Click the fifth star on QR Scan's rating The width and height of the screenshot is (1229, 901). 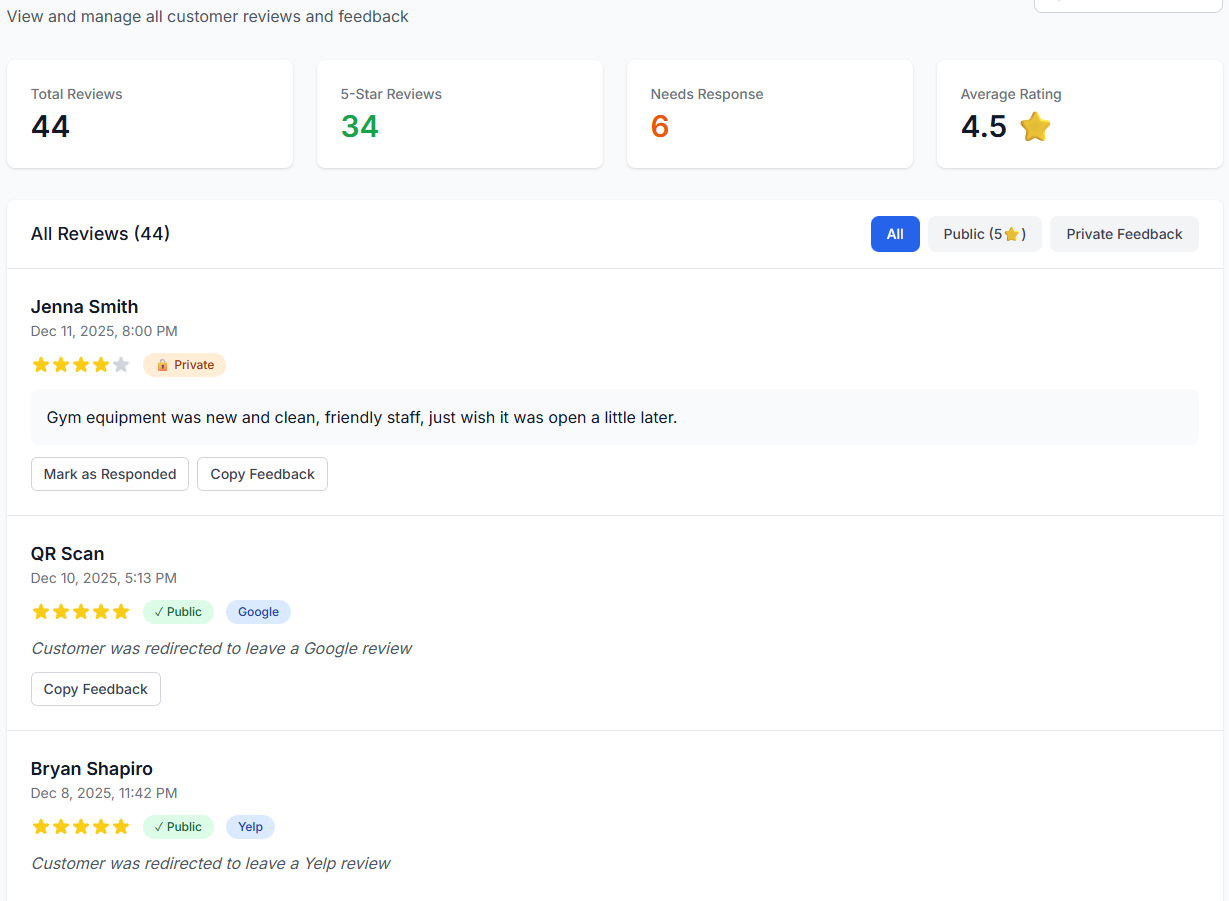(x=121, y=612)
